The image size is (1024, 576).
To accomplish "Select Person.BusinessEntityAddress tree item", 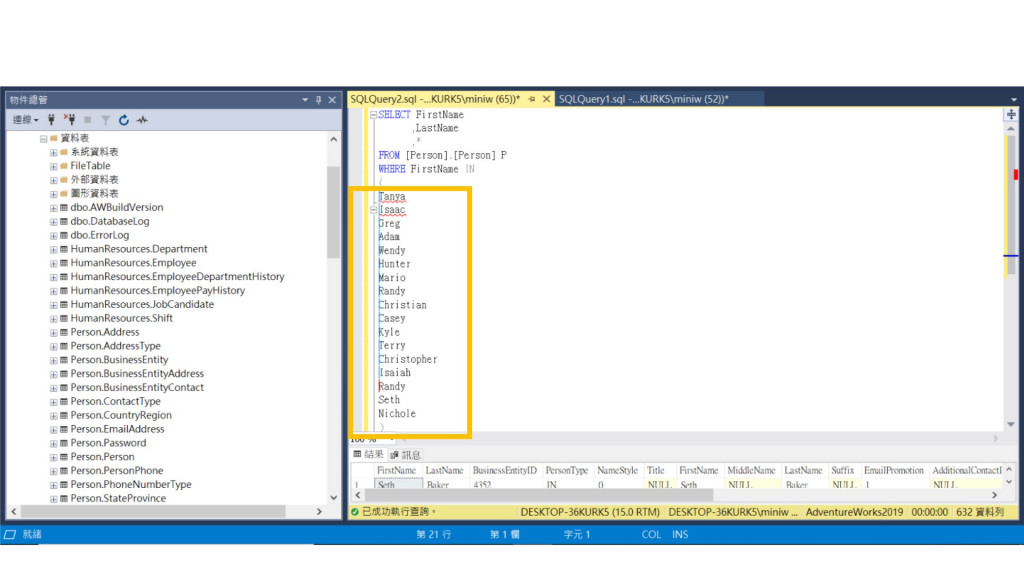I will (x=136, y=374).
